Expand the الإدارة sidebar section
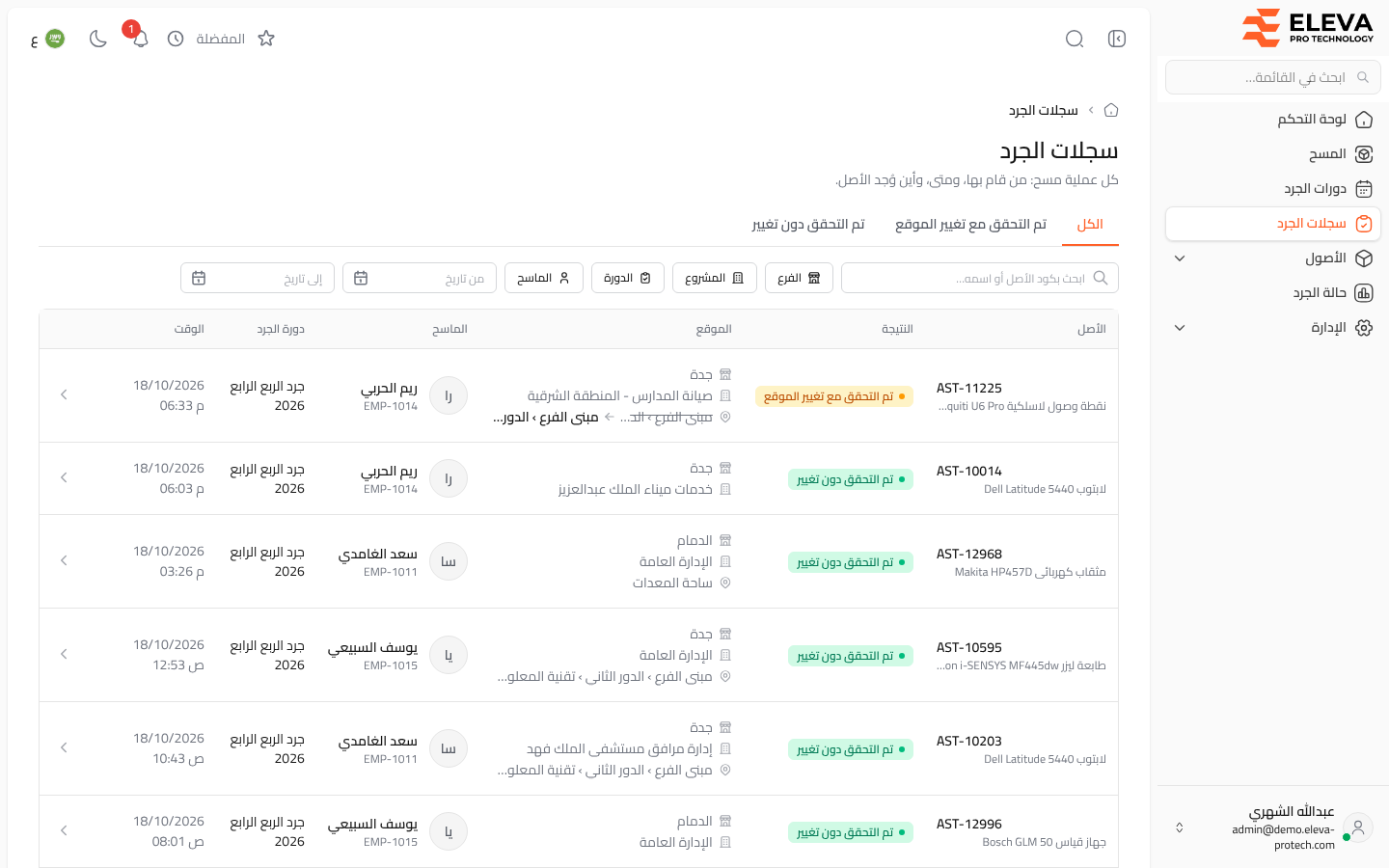Screen dimensions: 1389x868 click(x=1273, y=328)
